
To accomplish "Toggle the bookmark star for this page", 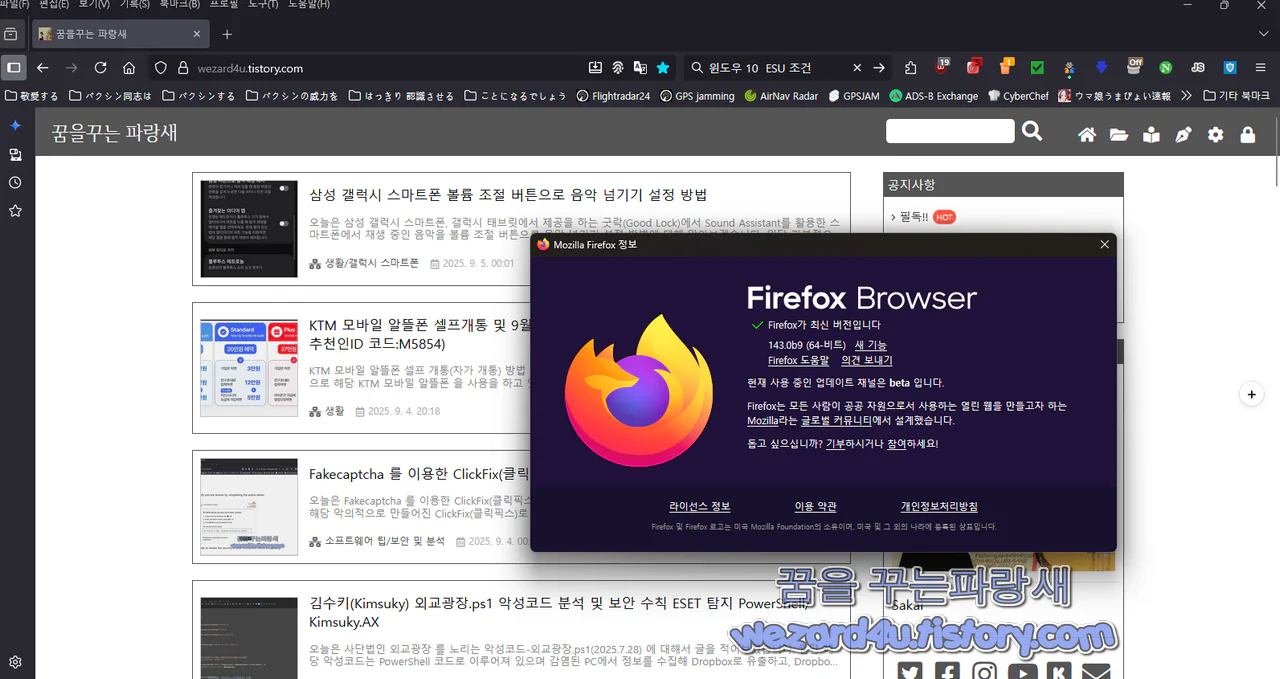I will pos(663,68).
